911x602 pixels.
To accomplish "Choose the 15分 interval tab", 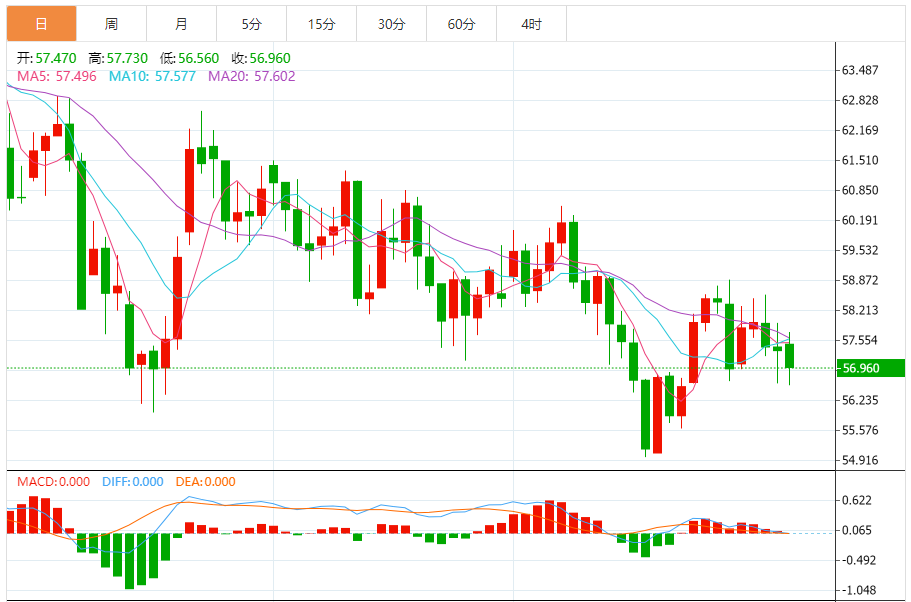I will (x=321, y=23).
